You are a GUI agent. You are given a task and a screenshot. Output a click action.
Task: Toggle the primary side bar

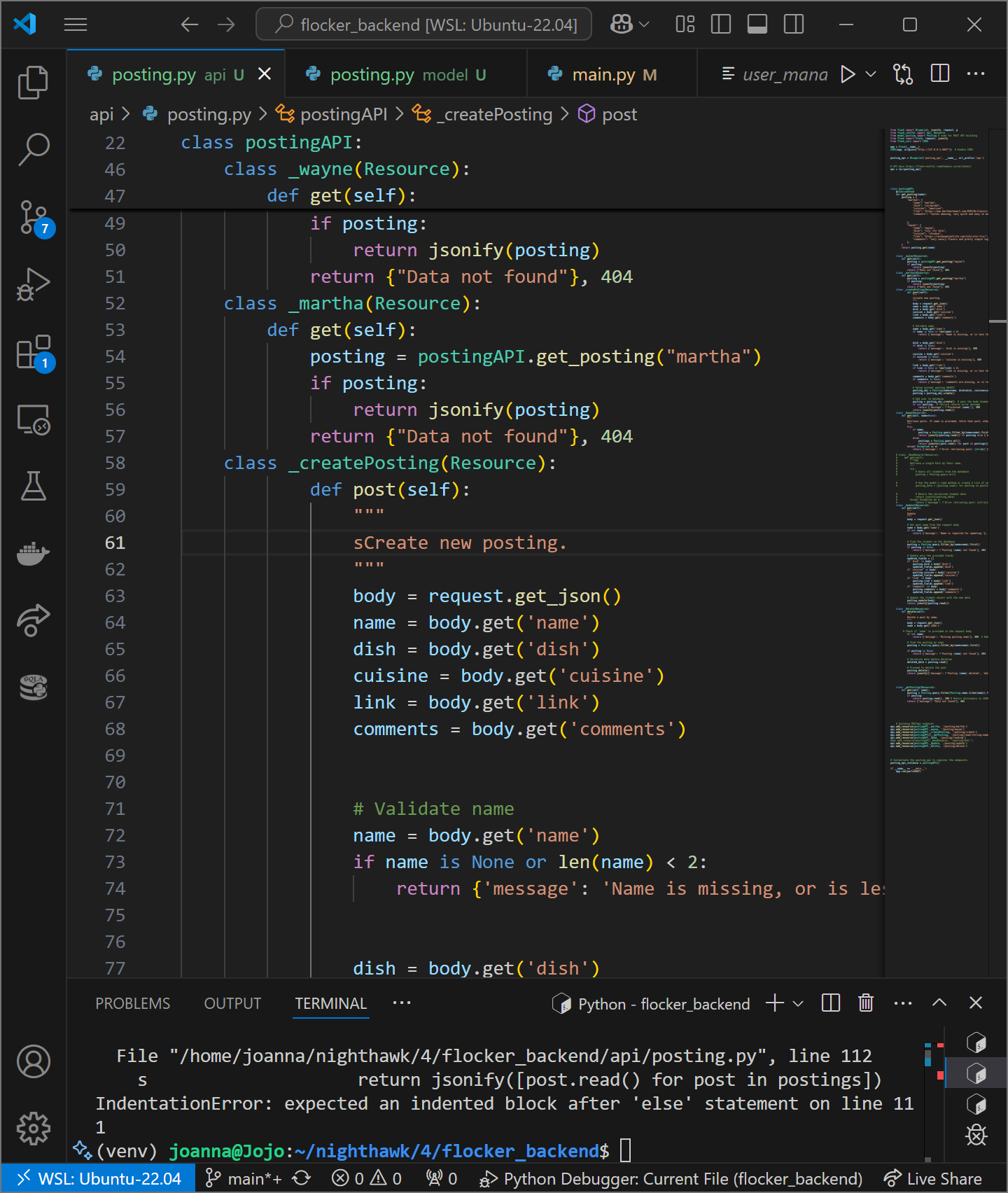(x=721, y=25)
